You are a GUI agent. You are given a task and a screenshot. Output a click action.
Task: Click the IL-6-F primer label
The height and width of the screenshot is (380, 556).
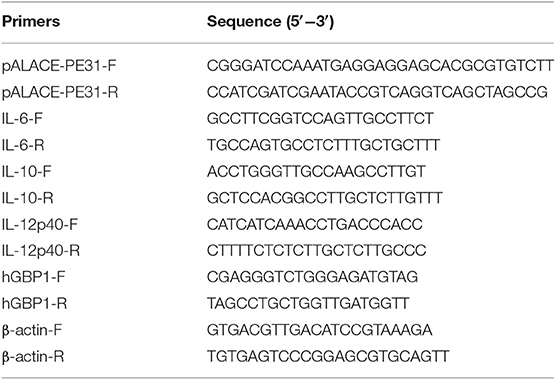coord(22,118)
